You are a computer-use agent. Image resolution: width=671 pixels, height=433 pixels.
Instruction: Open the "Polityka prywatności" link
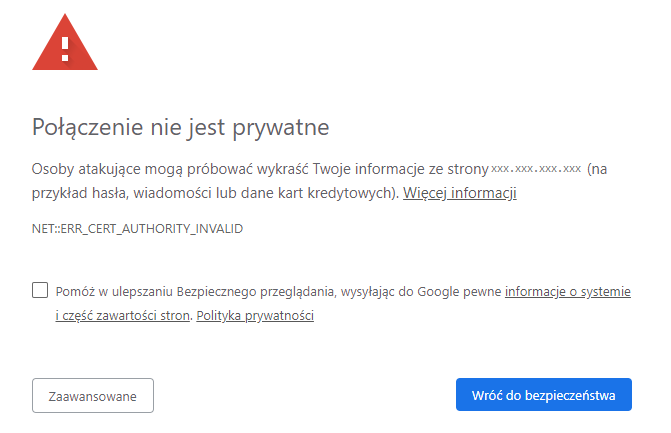click(x=255, y=316)
